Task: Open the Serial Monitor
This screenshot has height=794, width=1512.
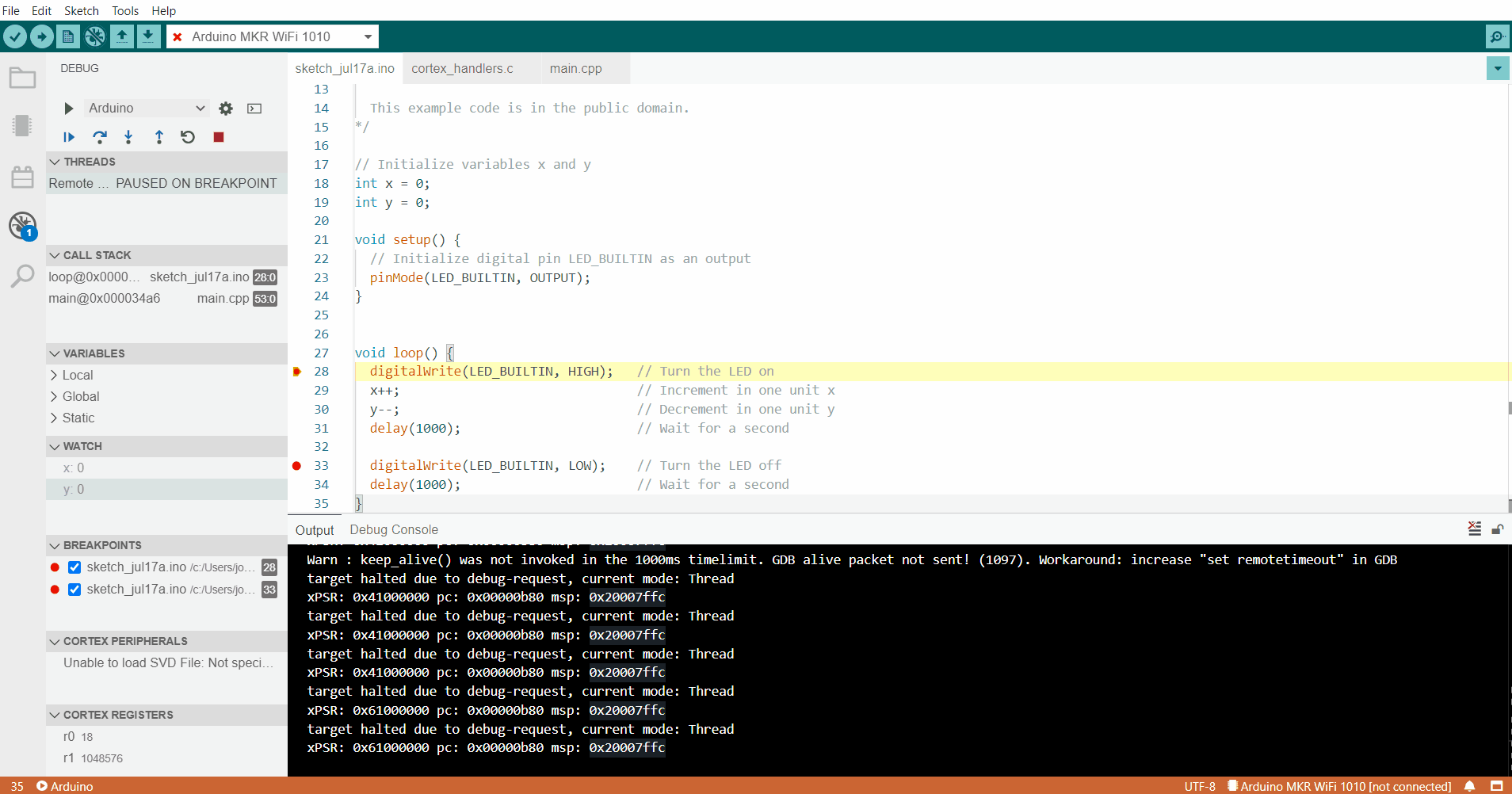Action: 1498,36
